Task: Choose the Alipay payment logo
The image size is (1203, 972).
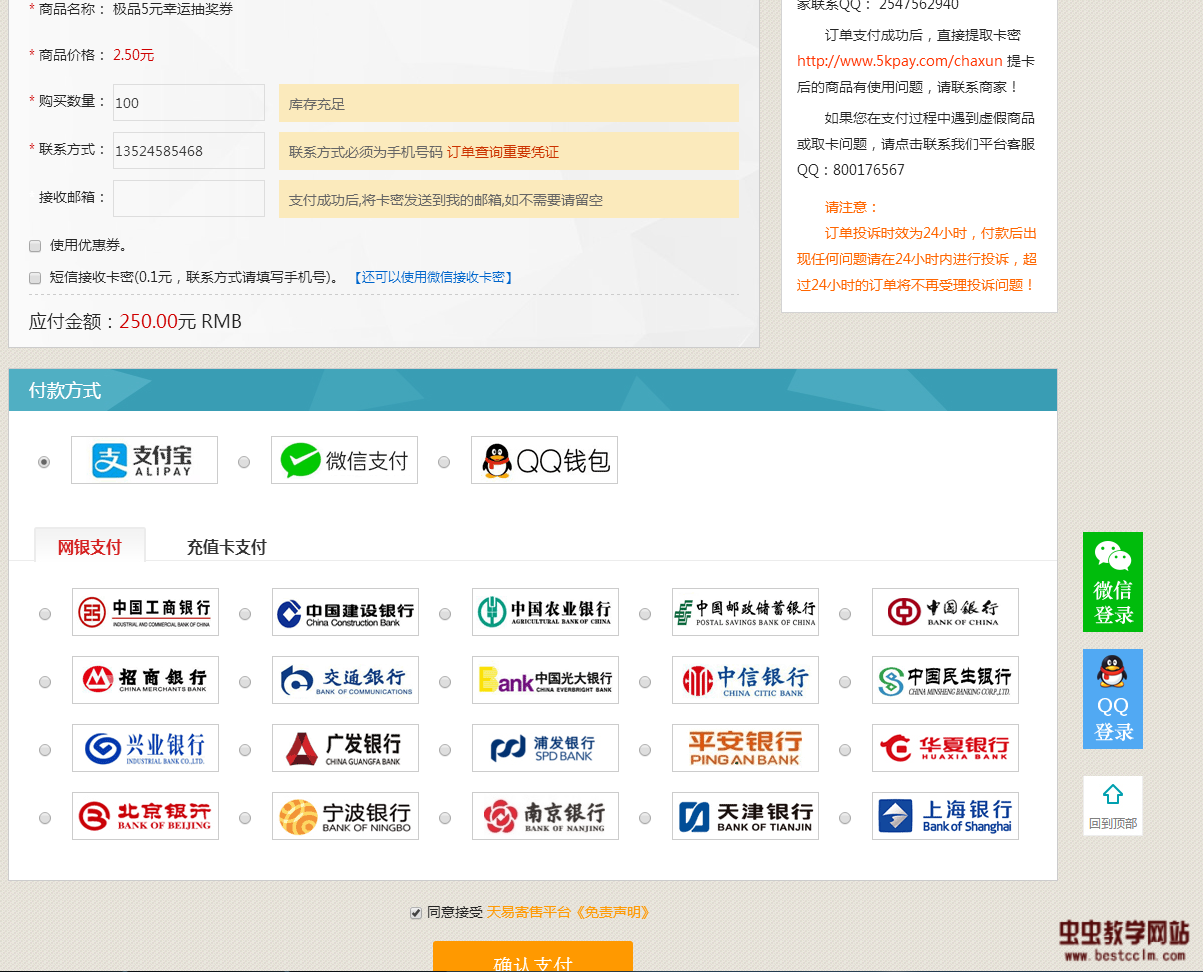Action: pos(144,460)
